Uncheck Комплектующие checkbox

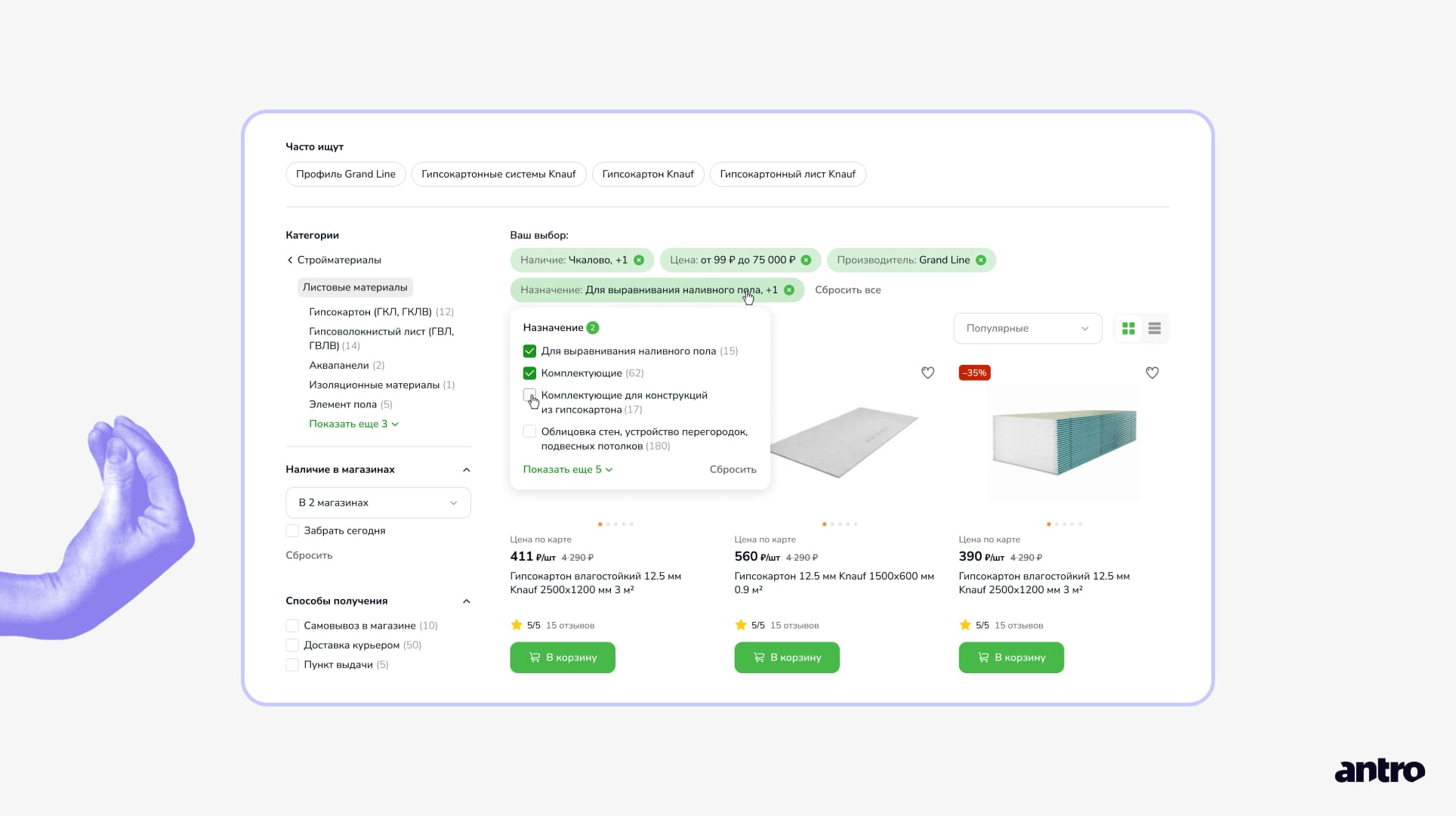point(529,373)
